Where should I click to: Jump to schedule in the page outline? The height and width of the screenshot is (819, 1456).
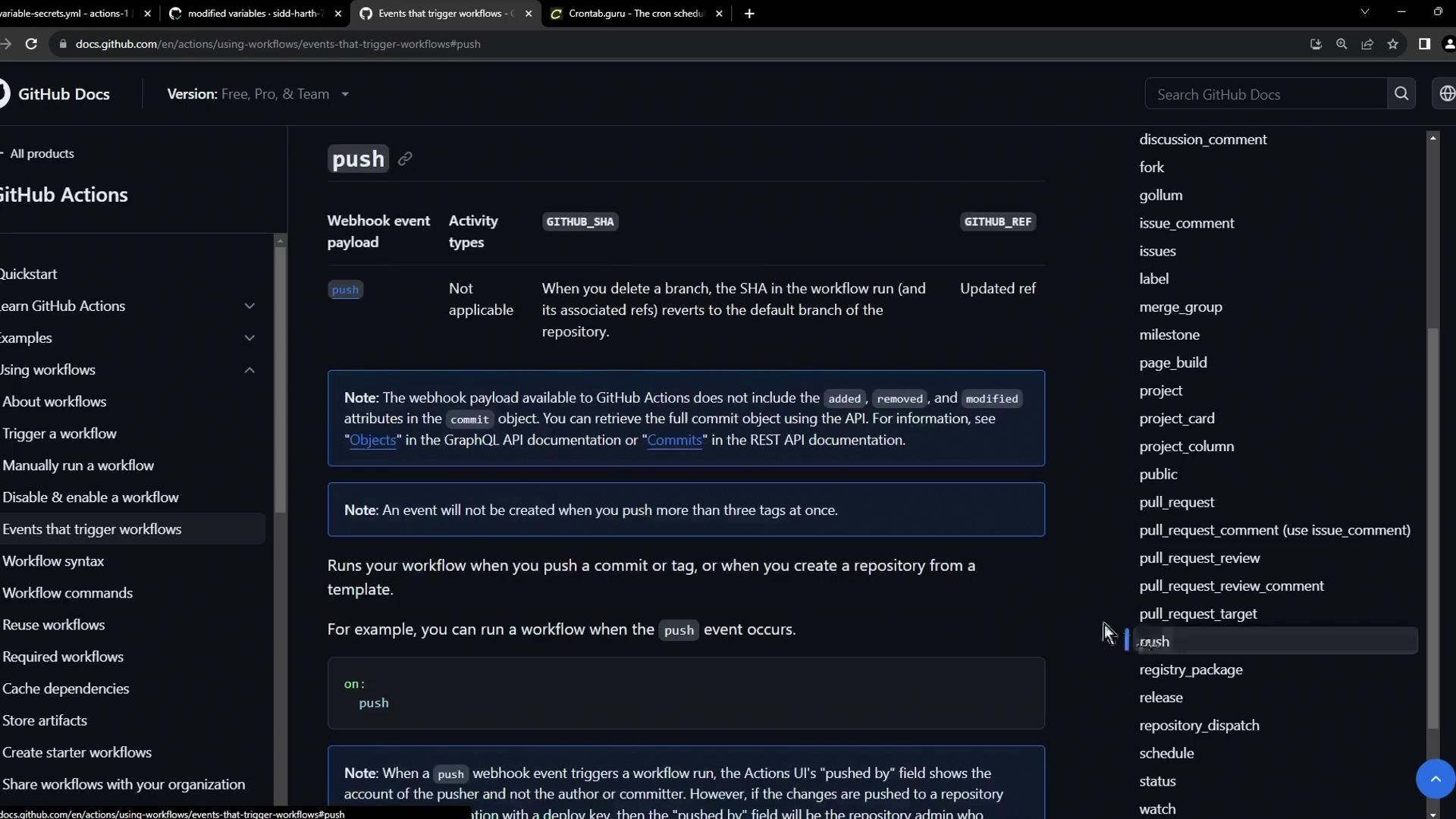1166,753
